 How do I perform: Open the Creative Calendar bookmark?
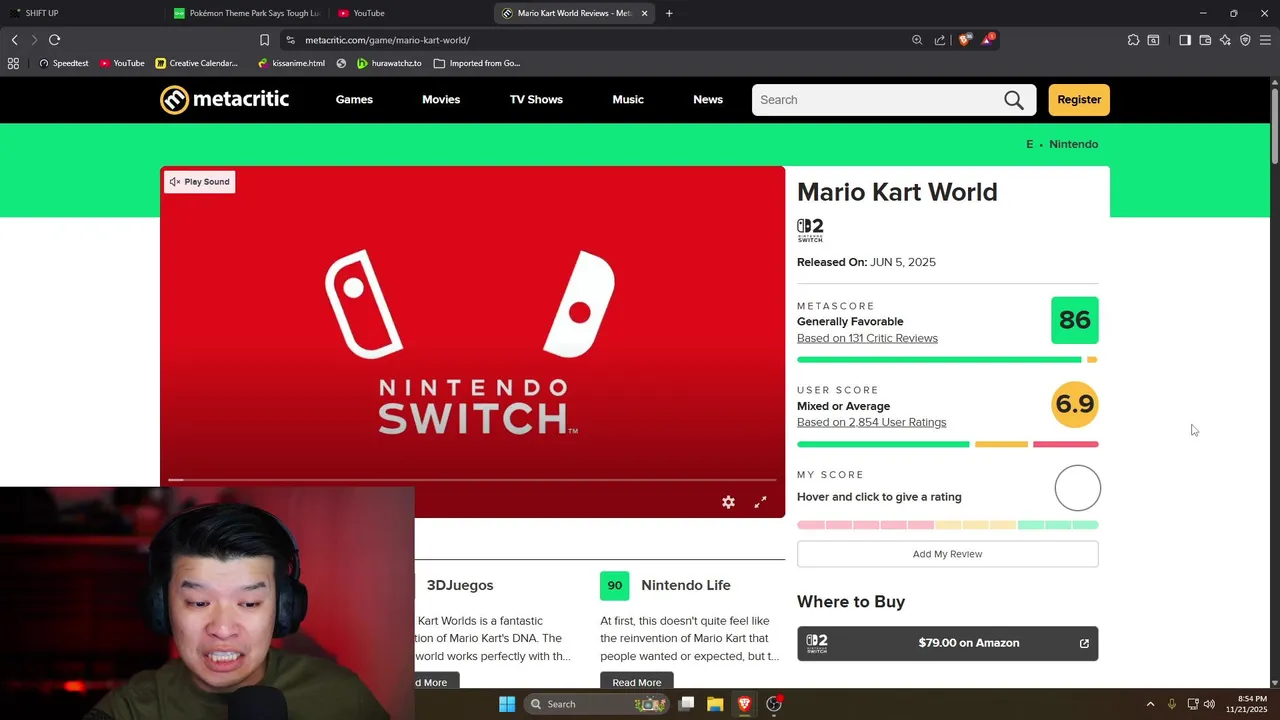tap(196, 63)
